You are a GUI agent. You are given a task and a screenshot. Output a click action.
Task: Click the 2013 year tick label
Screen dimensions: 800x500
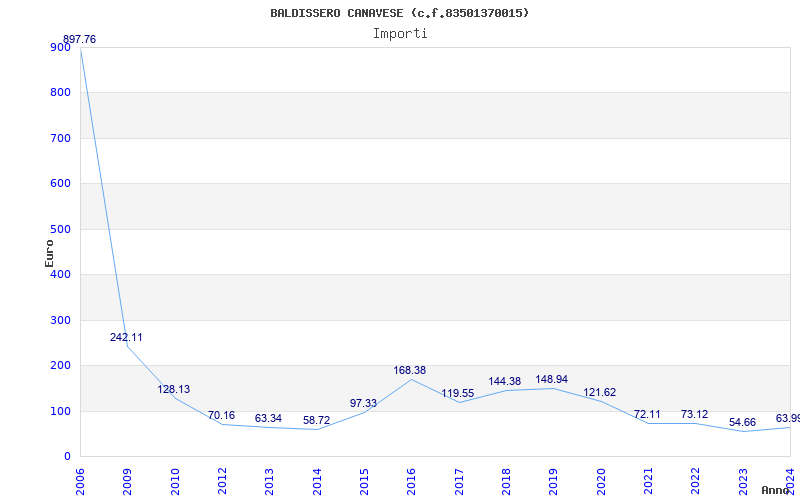point(269,481)
